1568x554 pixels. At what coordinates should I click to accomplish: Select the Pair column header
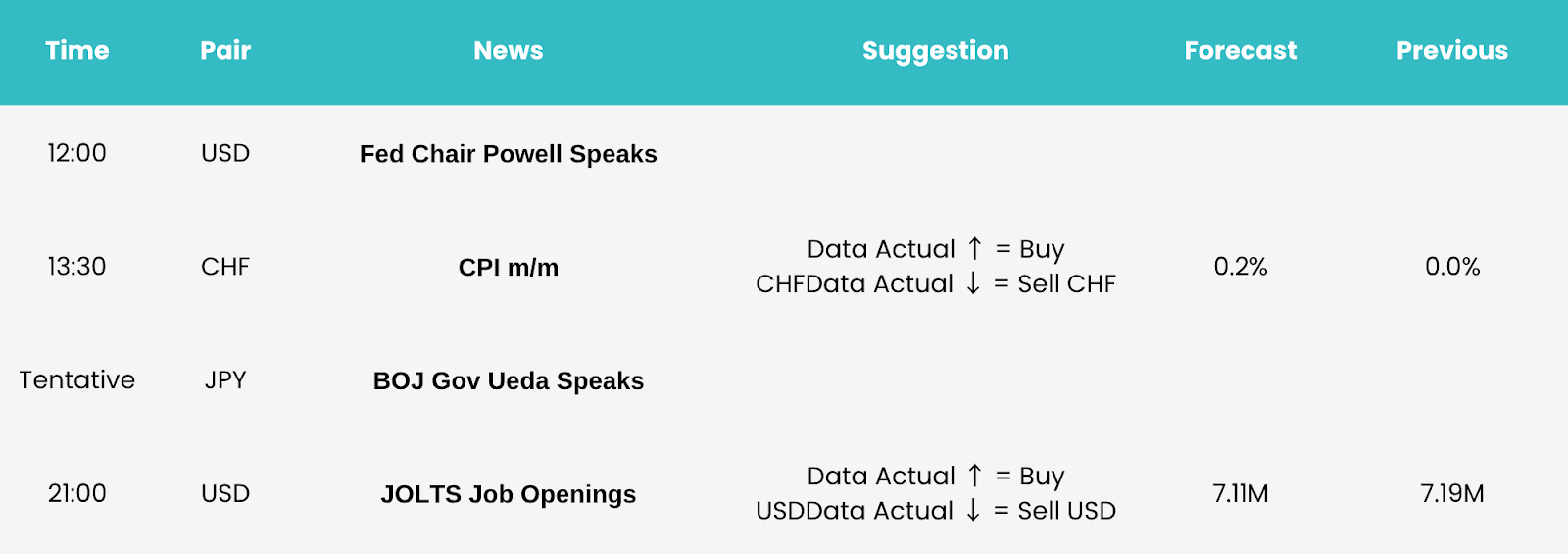coord(225,50)
